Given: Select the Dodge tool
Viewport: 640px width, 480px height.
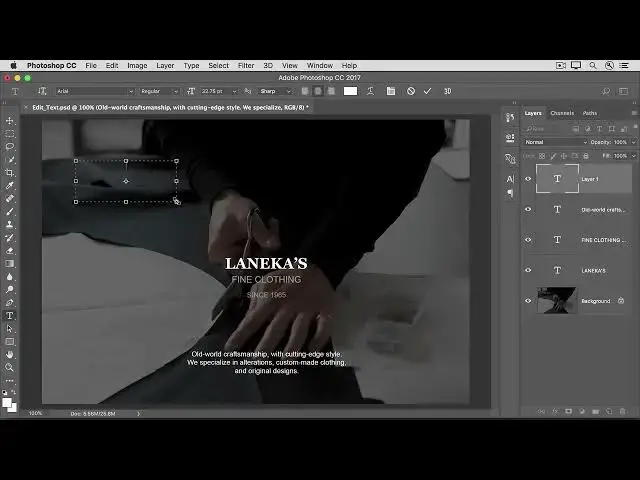Looking at the screenshot, I should (10, 290).
